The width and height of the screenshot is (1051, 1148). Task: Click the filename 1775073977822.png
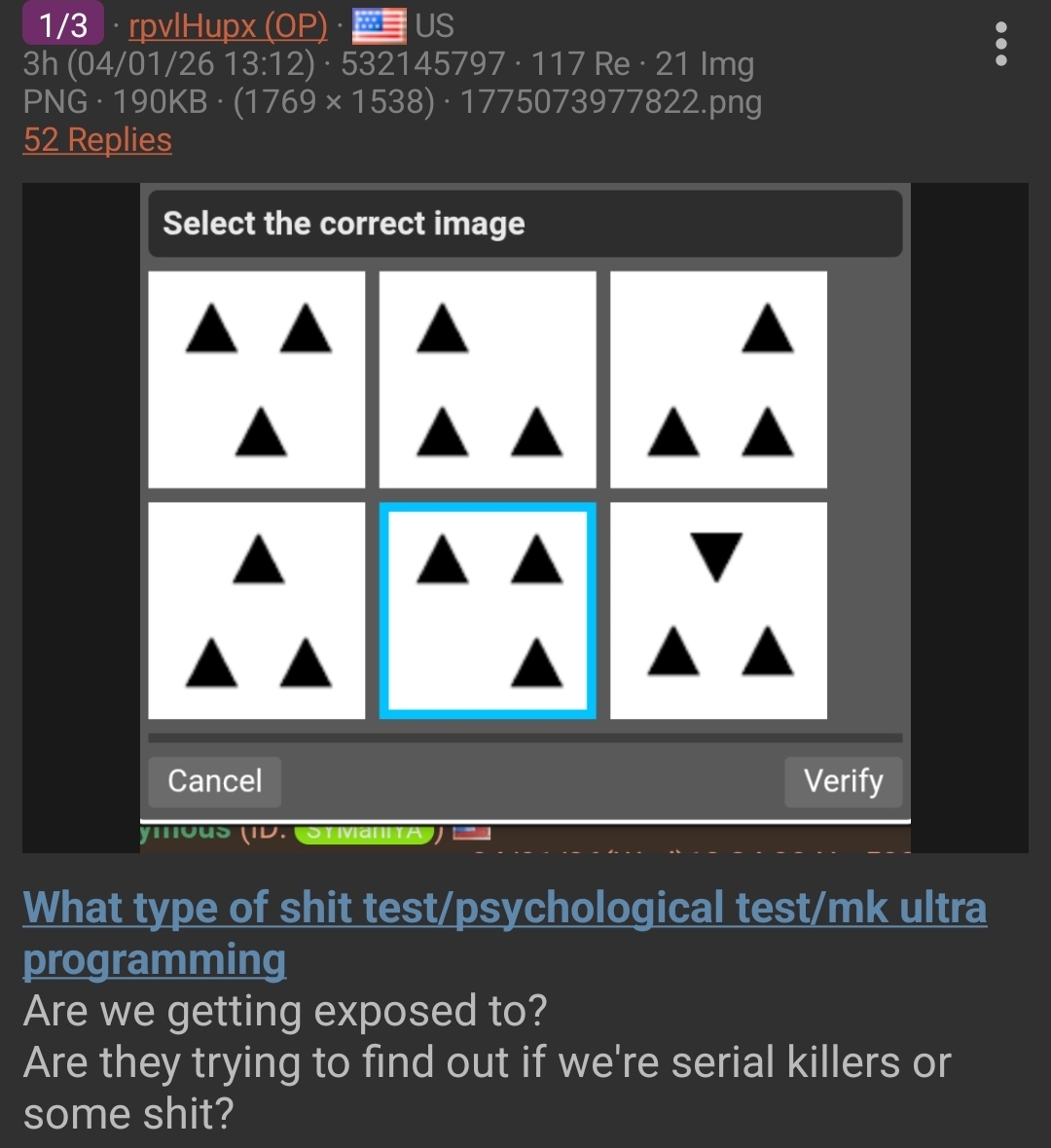(611, 102)
